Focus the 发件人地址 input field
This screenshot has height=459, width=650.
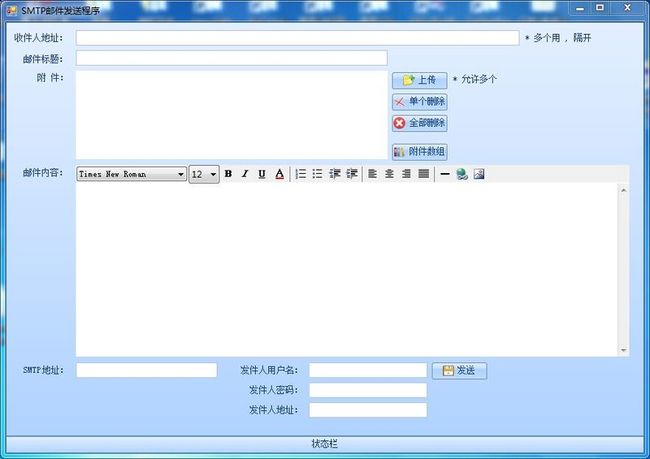[368, 410]
